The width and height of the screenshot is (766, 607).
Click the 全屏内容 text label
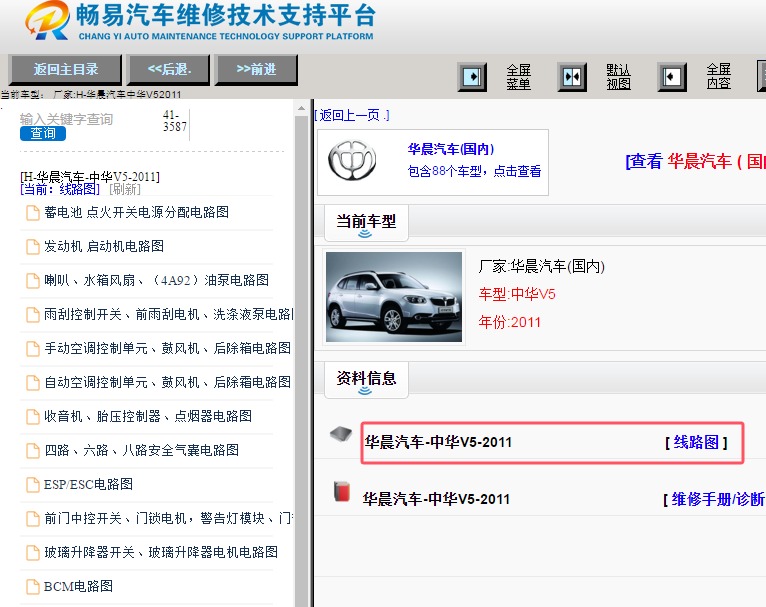[x=718, y=77]
